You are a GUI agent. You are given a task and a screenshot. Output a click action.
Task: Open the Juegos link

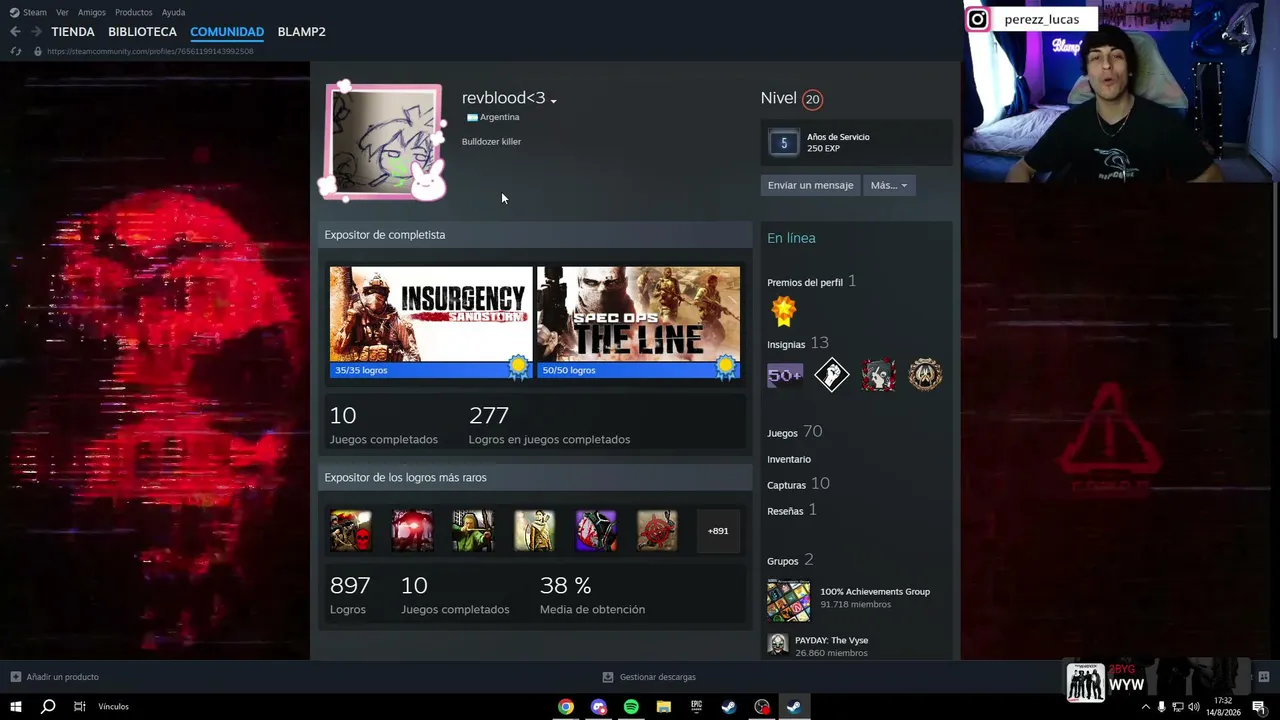pos(782,433)
